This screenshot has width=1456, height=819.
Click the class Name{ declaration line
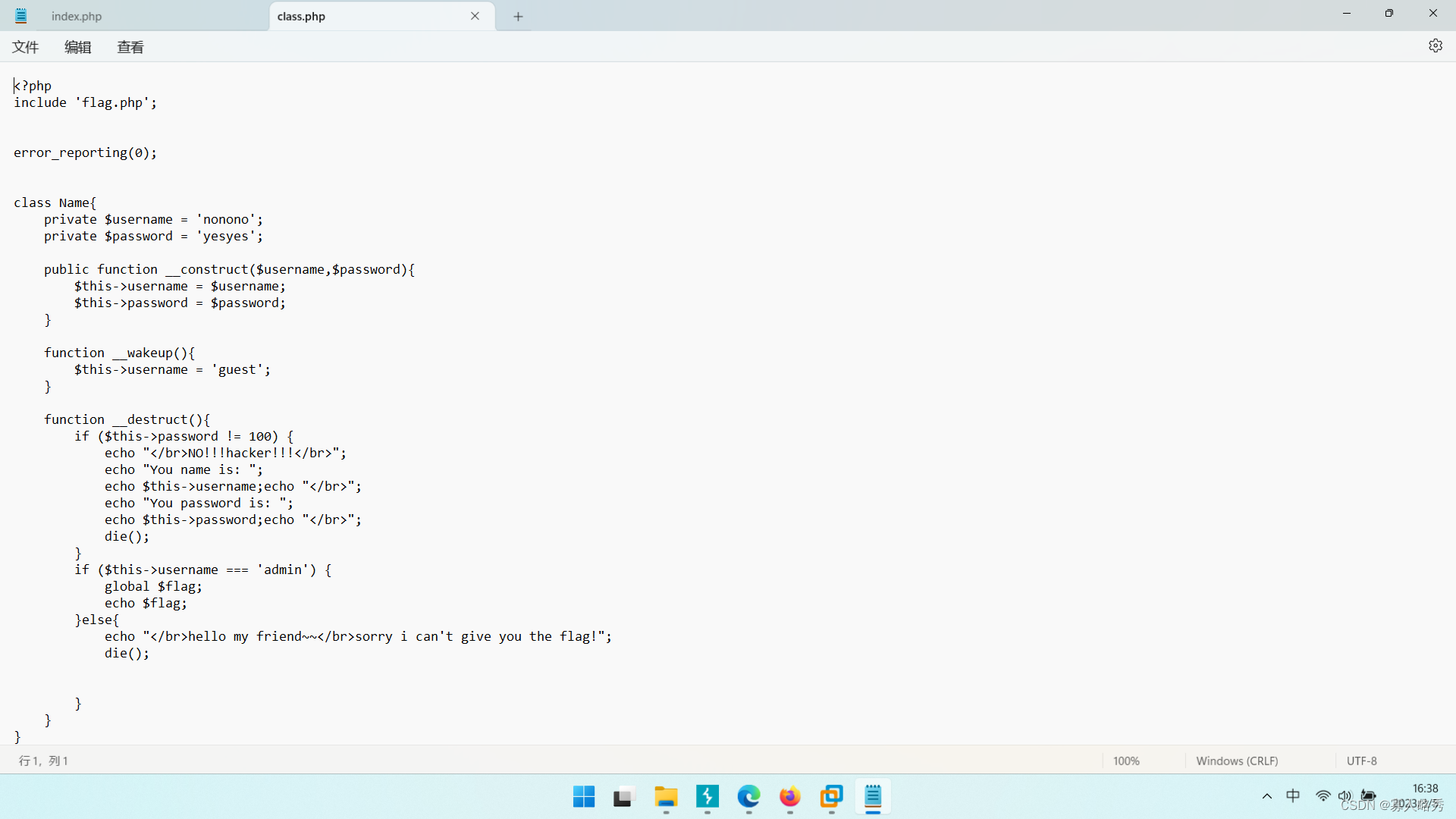tap(55, 202)
